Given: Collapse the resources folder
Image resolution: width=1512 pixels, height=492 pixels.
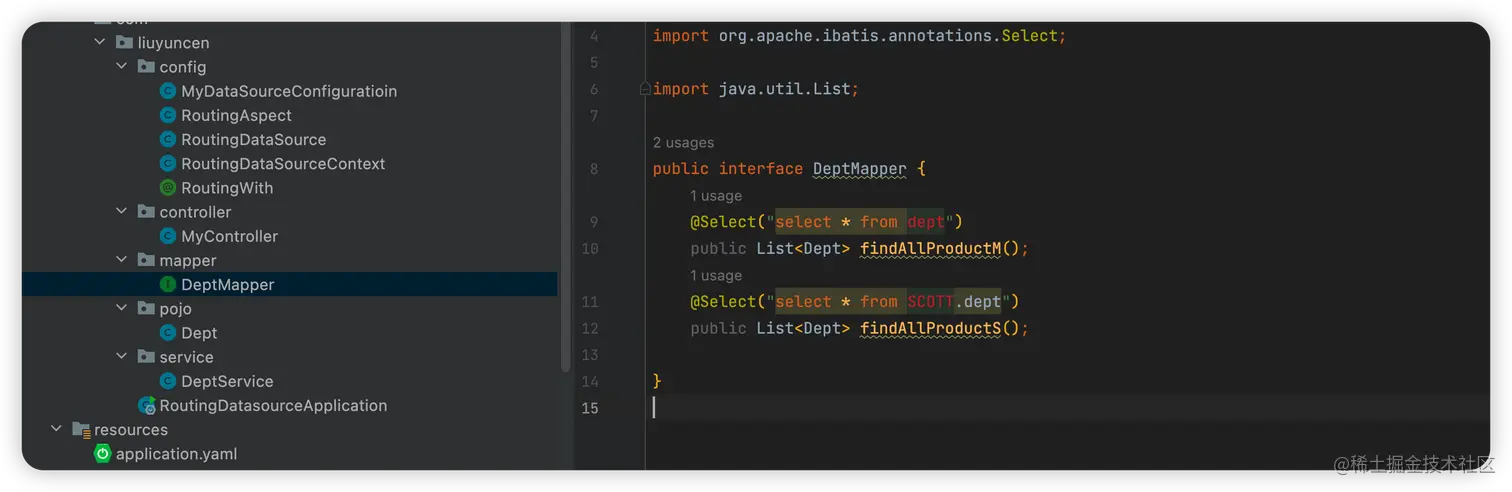Looking at the screenshot, I should click(x=57, y=429).
